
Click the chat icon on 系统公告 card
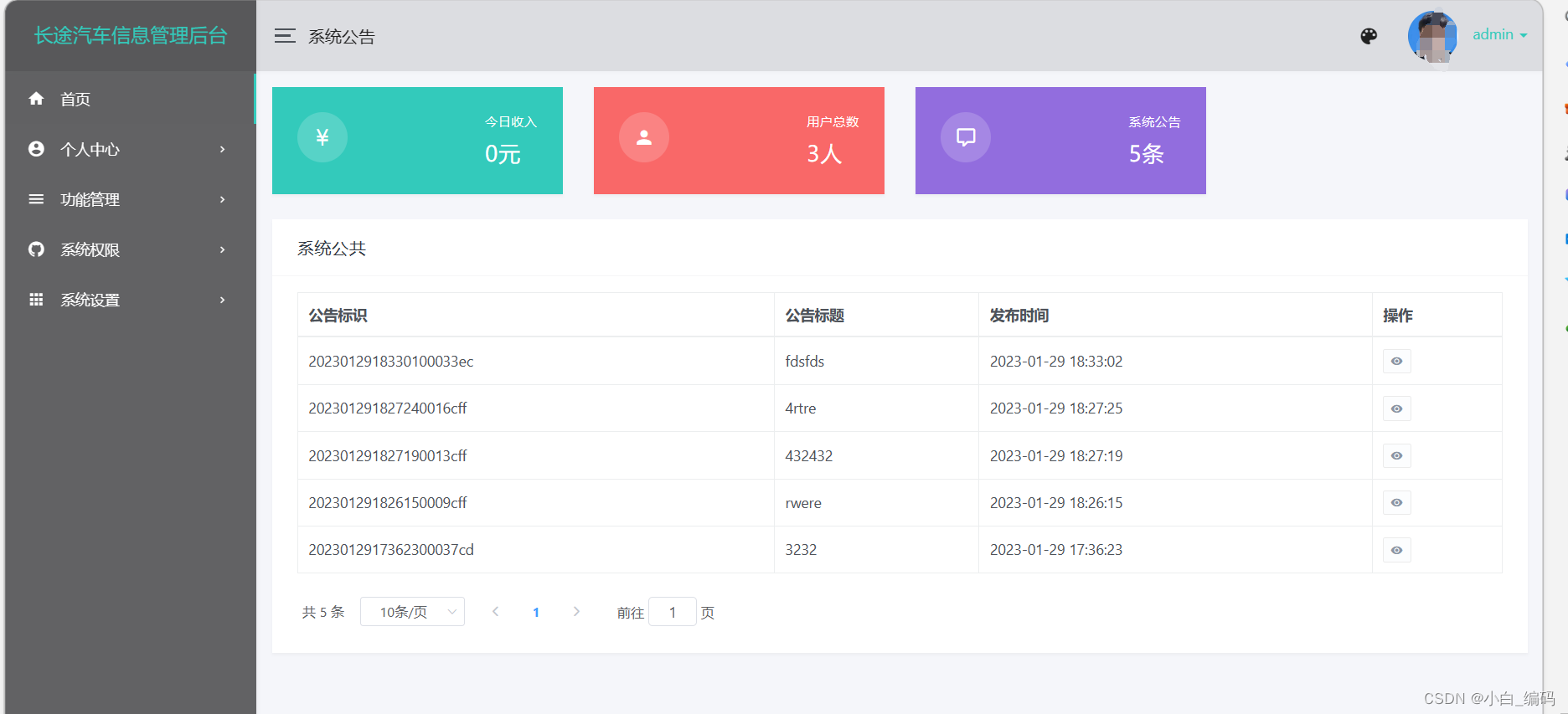pos(966,137)
